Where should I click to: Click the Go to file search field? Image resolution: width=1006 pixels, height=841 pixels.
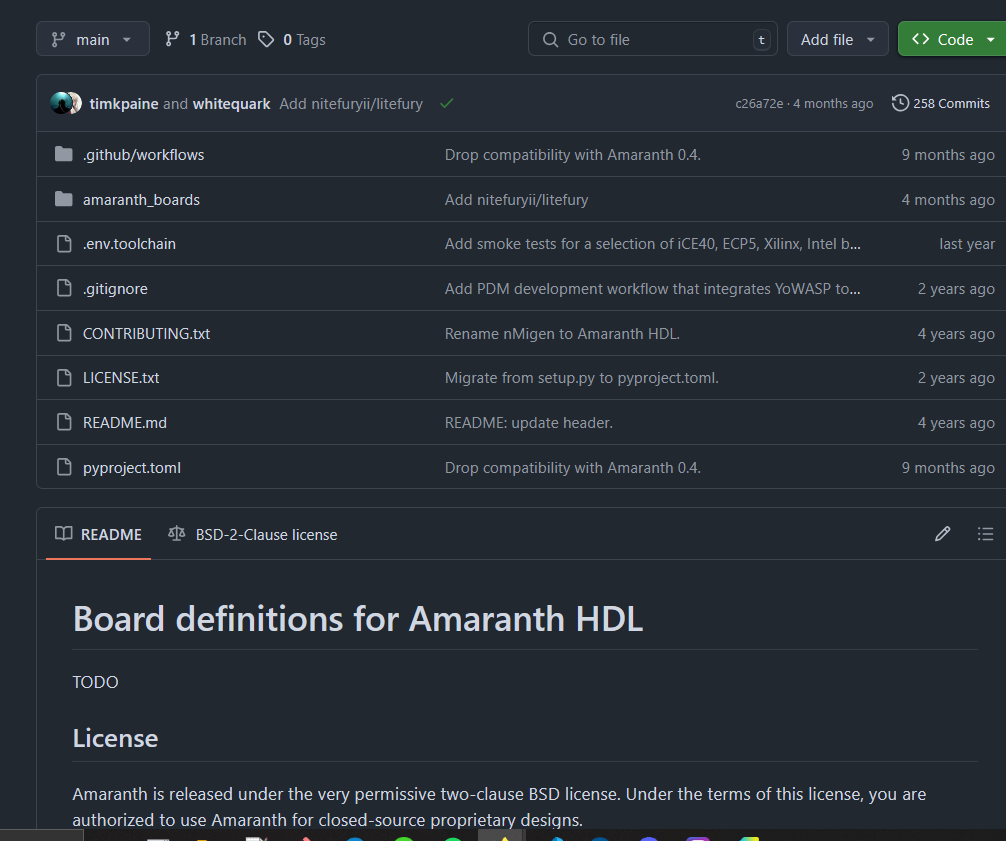click(652, 39)
